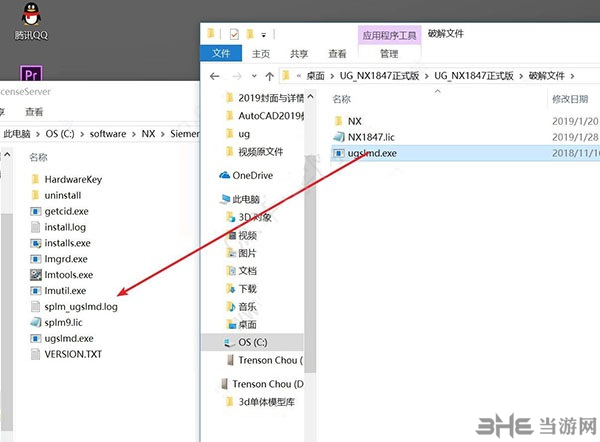Select the uninstall folder icon

coord(35,196)
